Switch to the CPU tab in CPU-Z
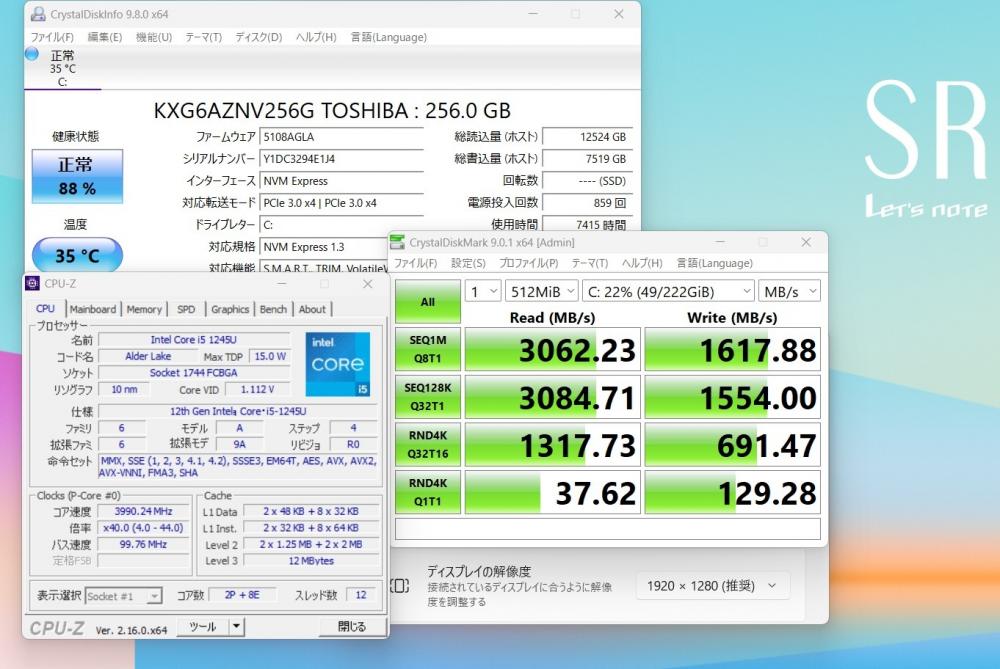The height and width of the screenshot is (669, 1000). click(45, 309)
